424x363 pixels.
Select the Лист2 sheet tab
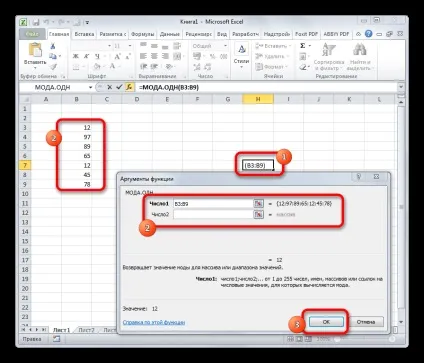tap(86, 330)
